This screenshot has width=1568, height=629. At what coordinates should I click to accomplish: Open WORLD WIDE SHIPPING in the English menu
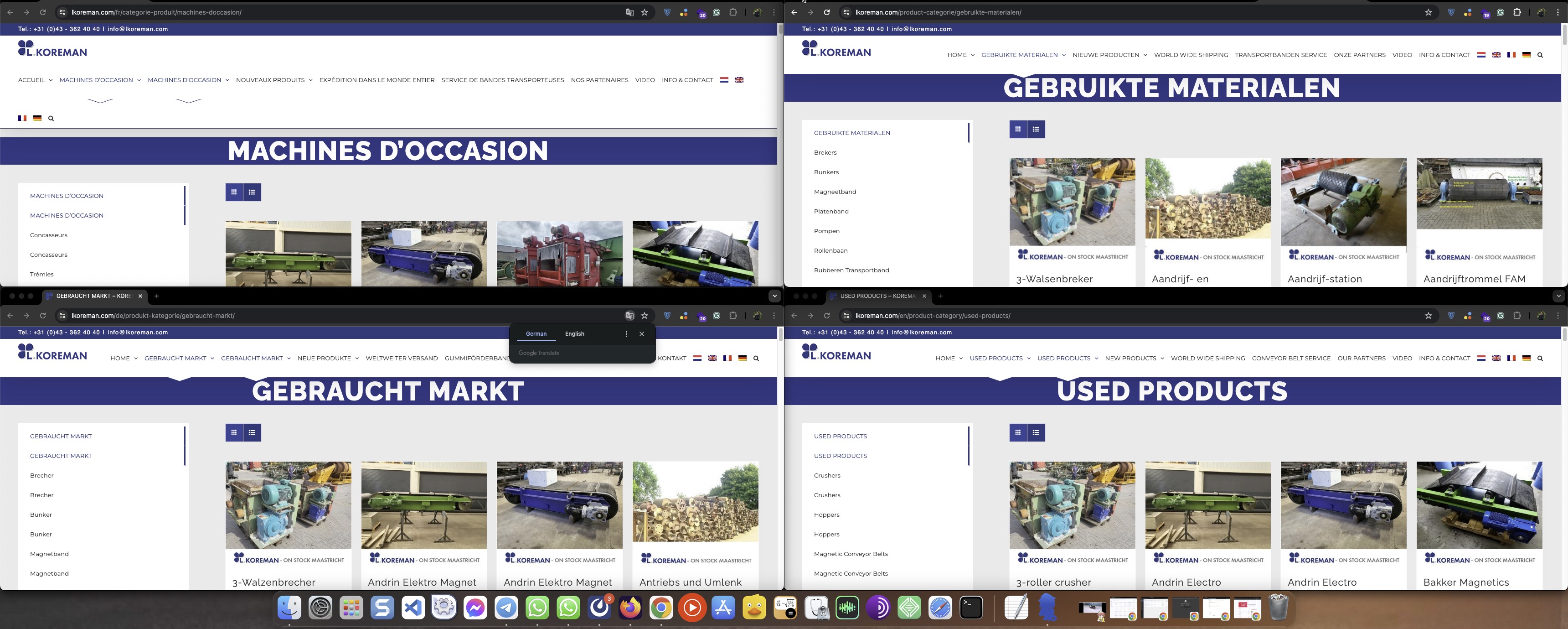pyautogui.click(x=1207, y=358)
